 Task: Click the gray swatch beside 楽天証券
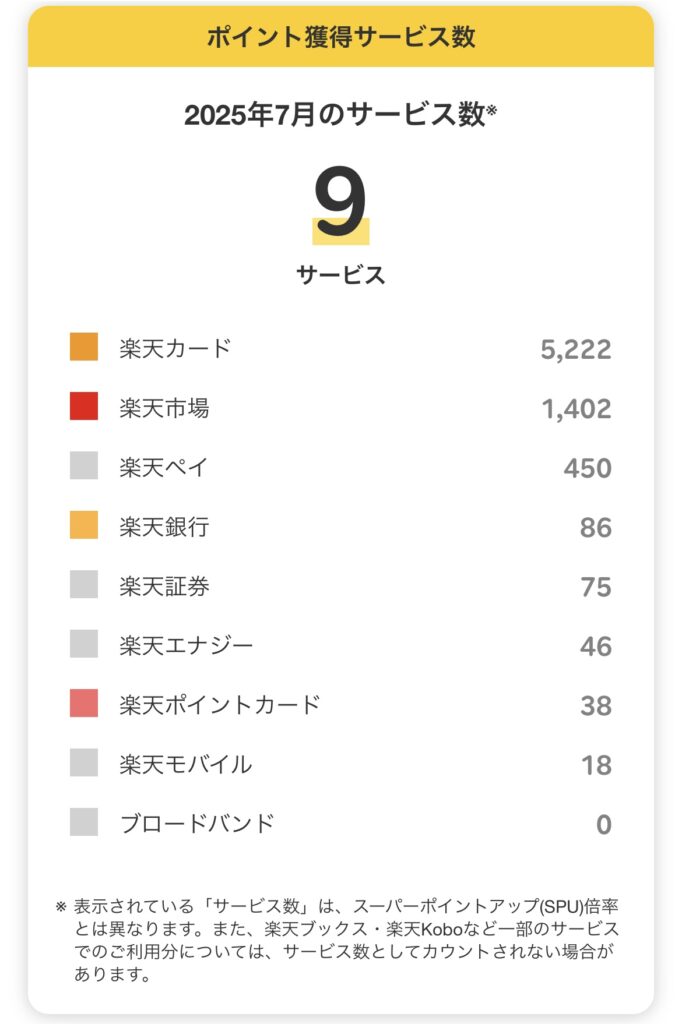(84, 584)
